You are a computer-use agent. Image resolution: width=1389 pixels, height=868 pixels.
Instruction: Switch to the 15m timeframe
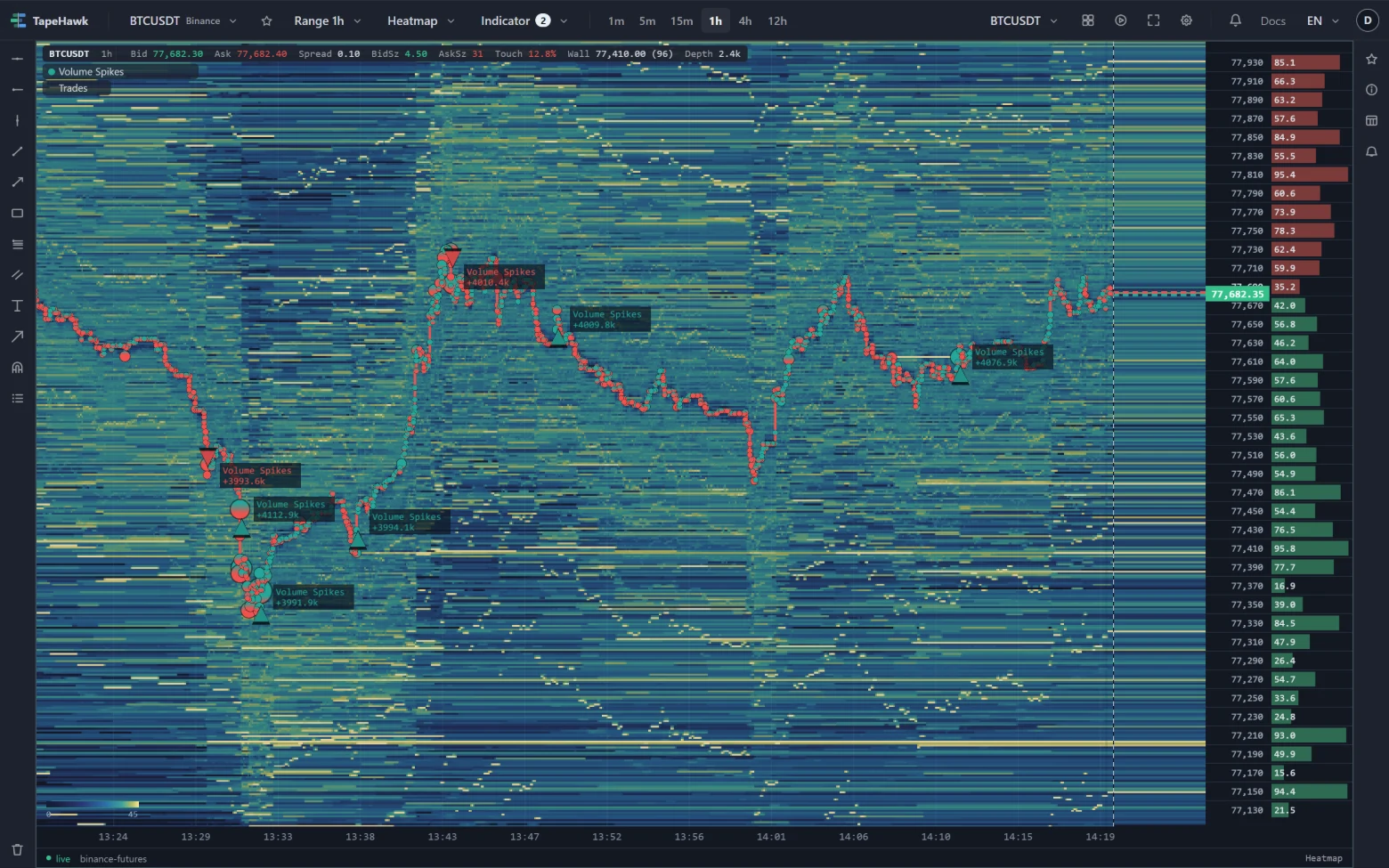(x=682, y=20)
